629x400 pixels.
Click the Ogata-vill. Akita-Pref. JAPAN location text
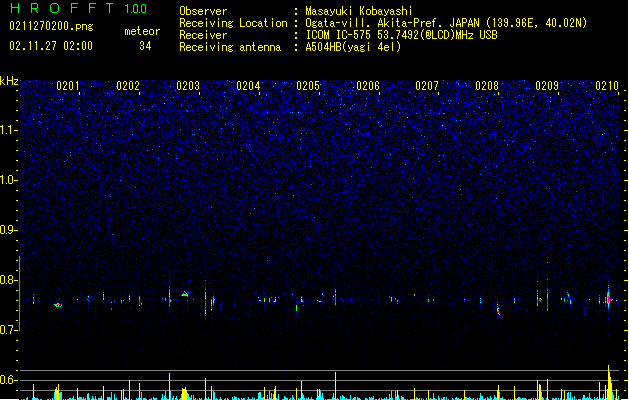tap(446, 23)
